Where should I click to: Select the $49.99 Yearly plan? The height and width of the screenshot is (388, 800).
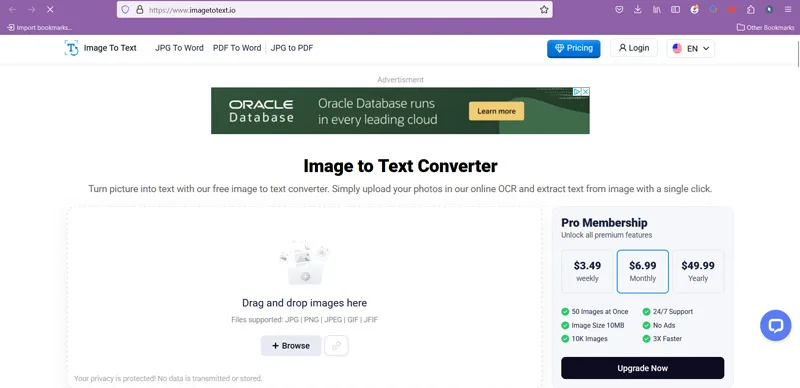point(698,272)
